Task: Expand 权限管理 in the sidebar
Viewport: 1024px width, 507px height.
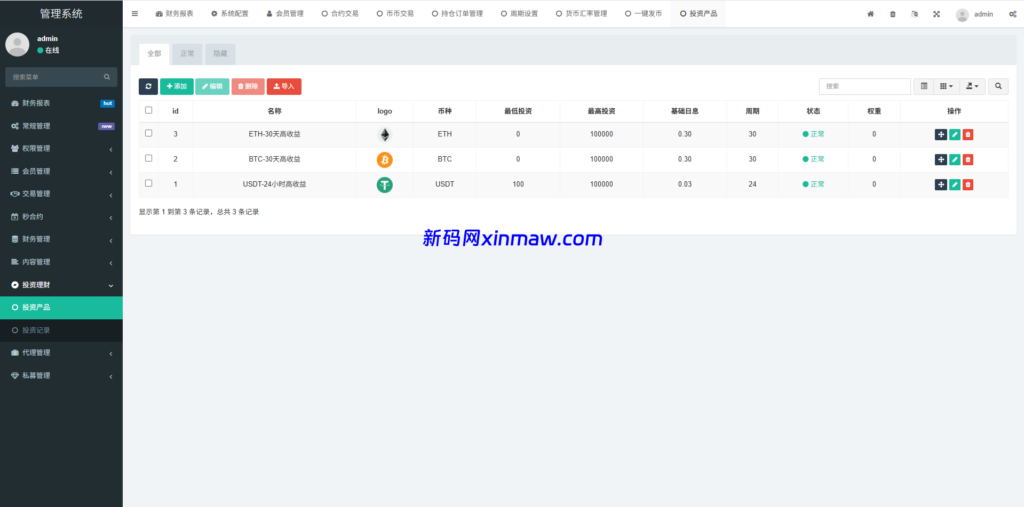Action: (61, 148)
